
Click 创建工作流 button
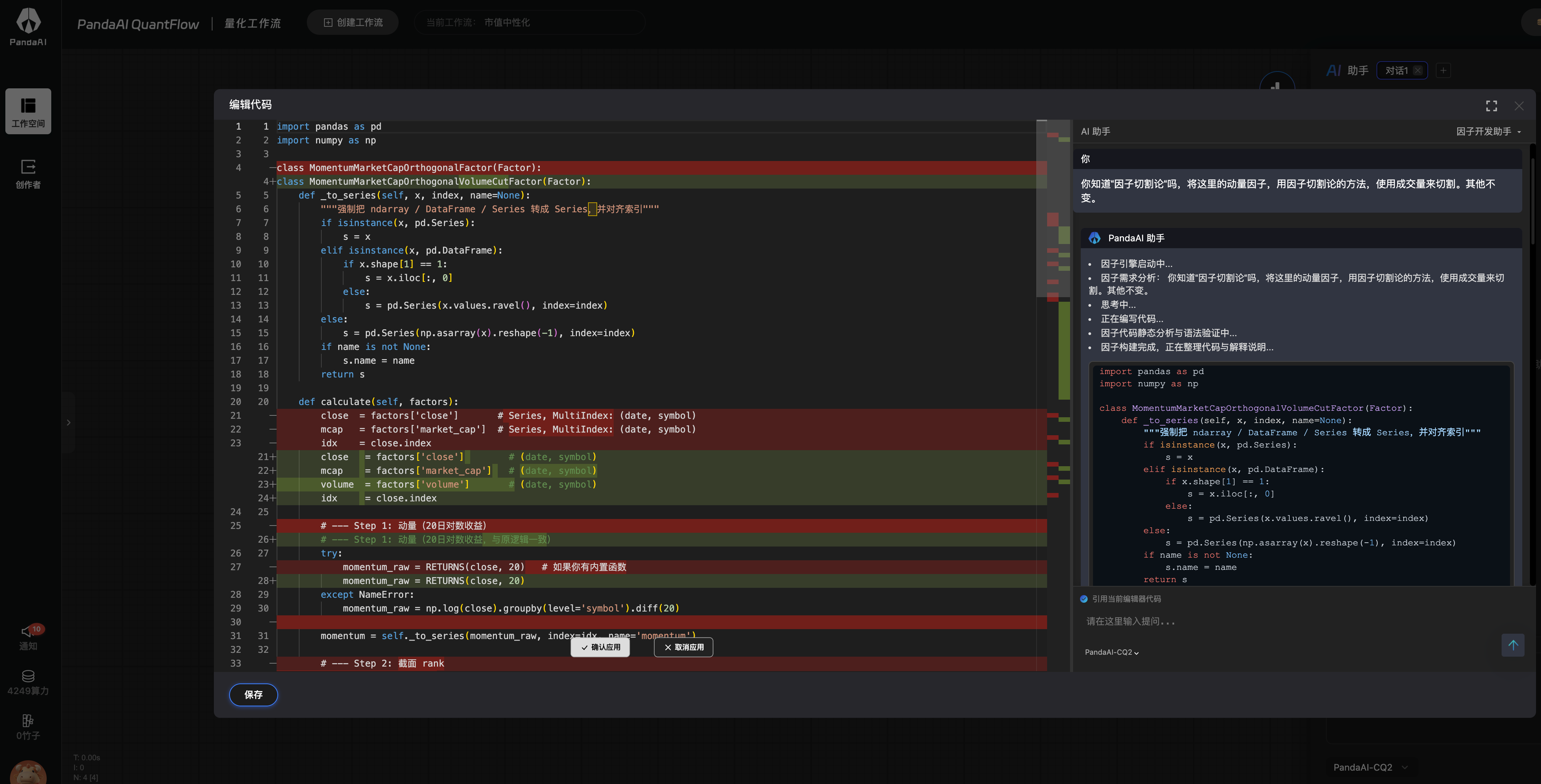tap(353, 23)
